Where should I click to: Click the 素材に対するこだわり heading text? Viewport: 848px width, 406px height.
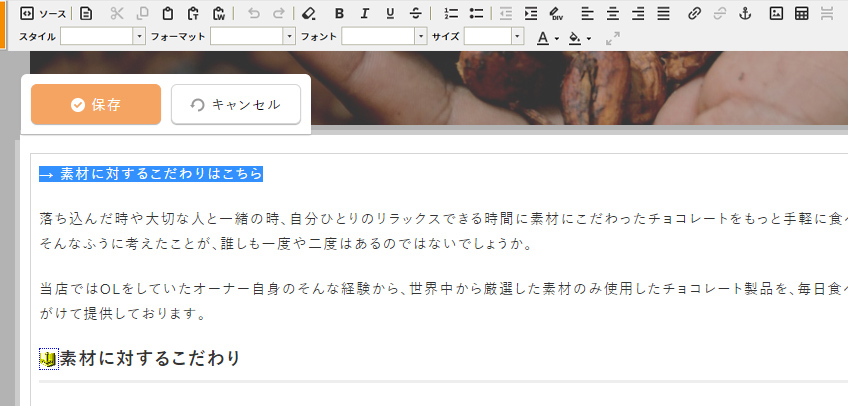coord(150,358)
